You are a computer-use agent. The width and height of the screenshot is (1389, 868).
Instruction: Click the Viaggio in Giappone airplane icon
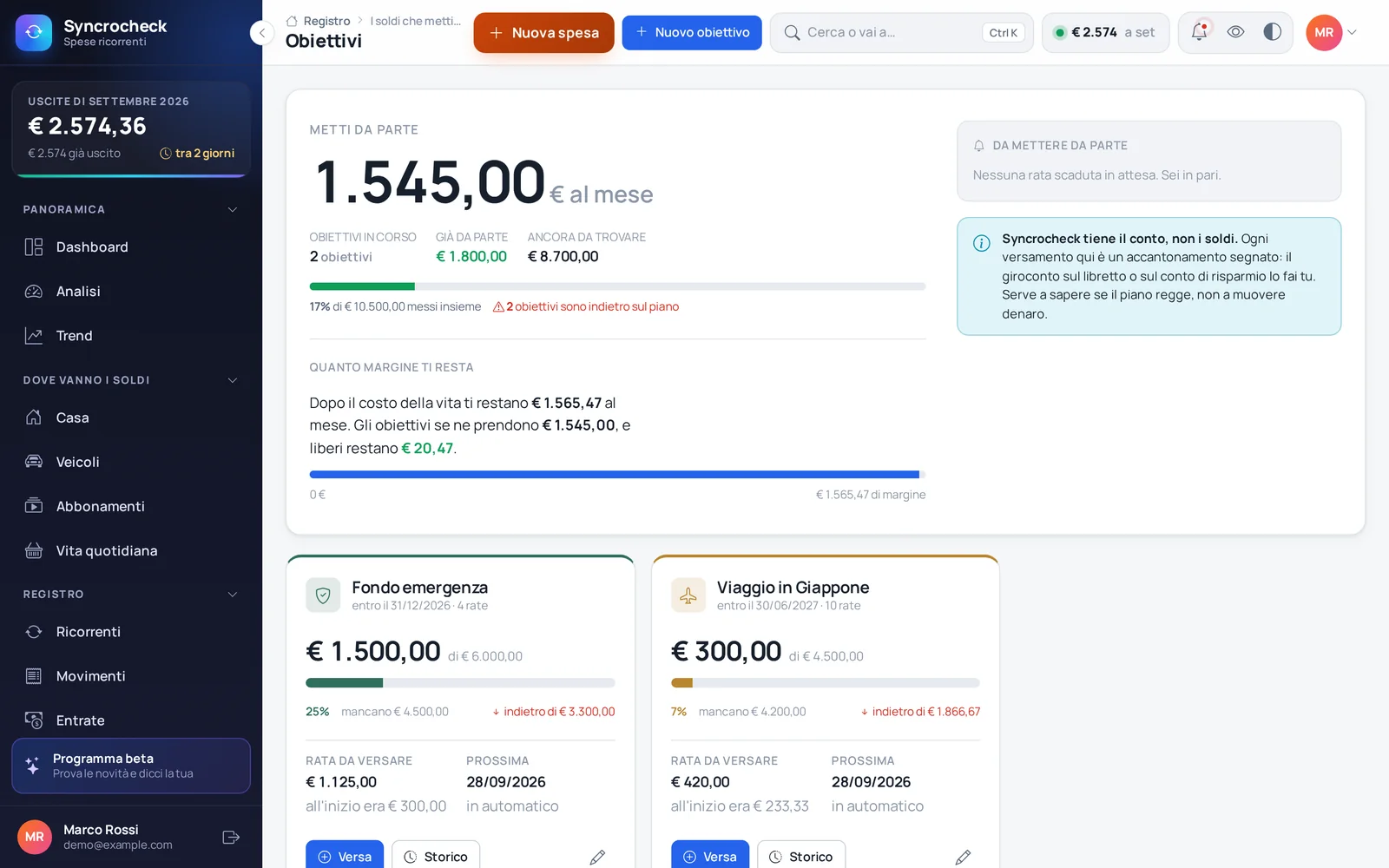coord(688,595)
